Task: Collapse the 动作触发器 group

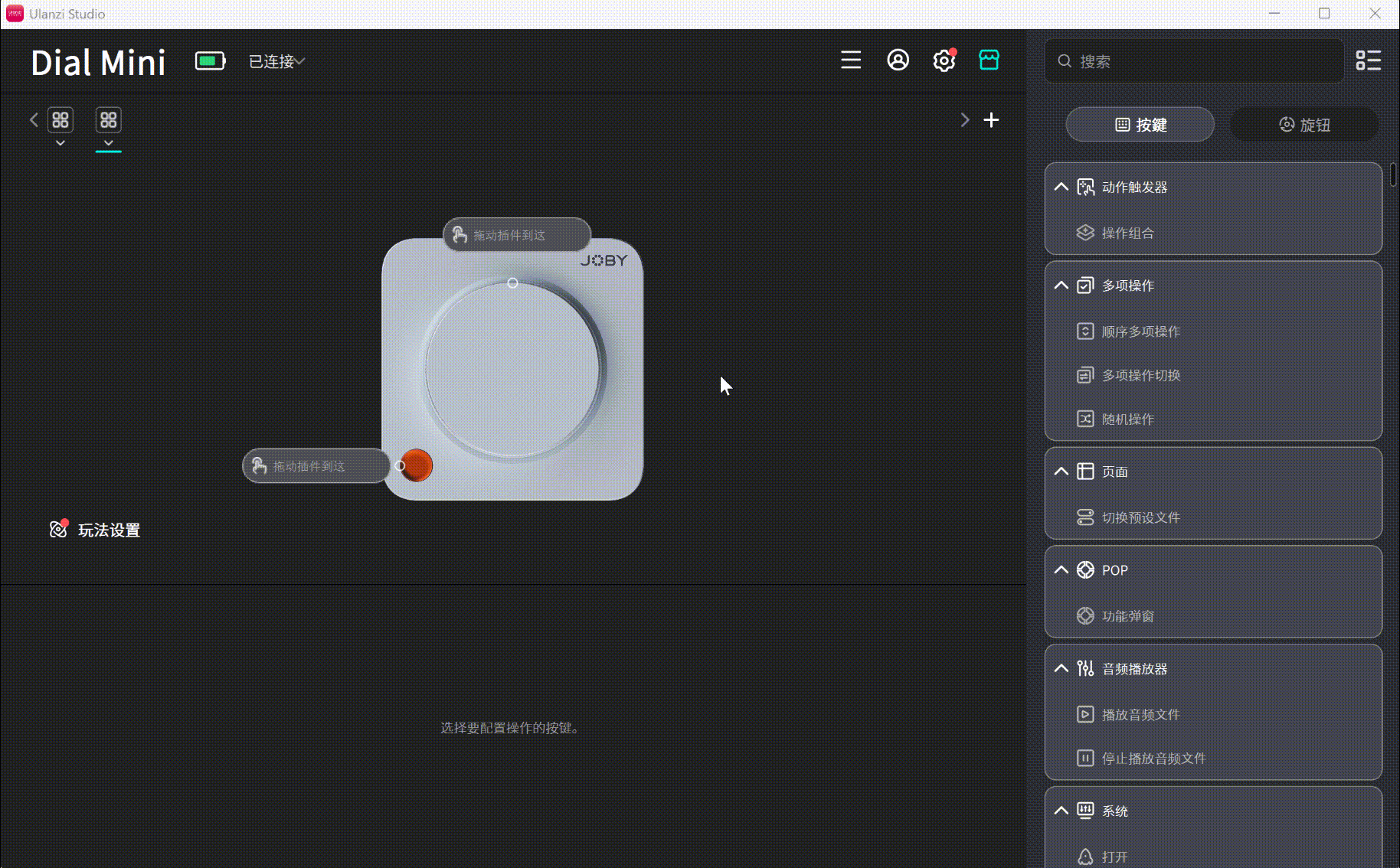Action: [x=1061, y=187]
